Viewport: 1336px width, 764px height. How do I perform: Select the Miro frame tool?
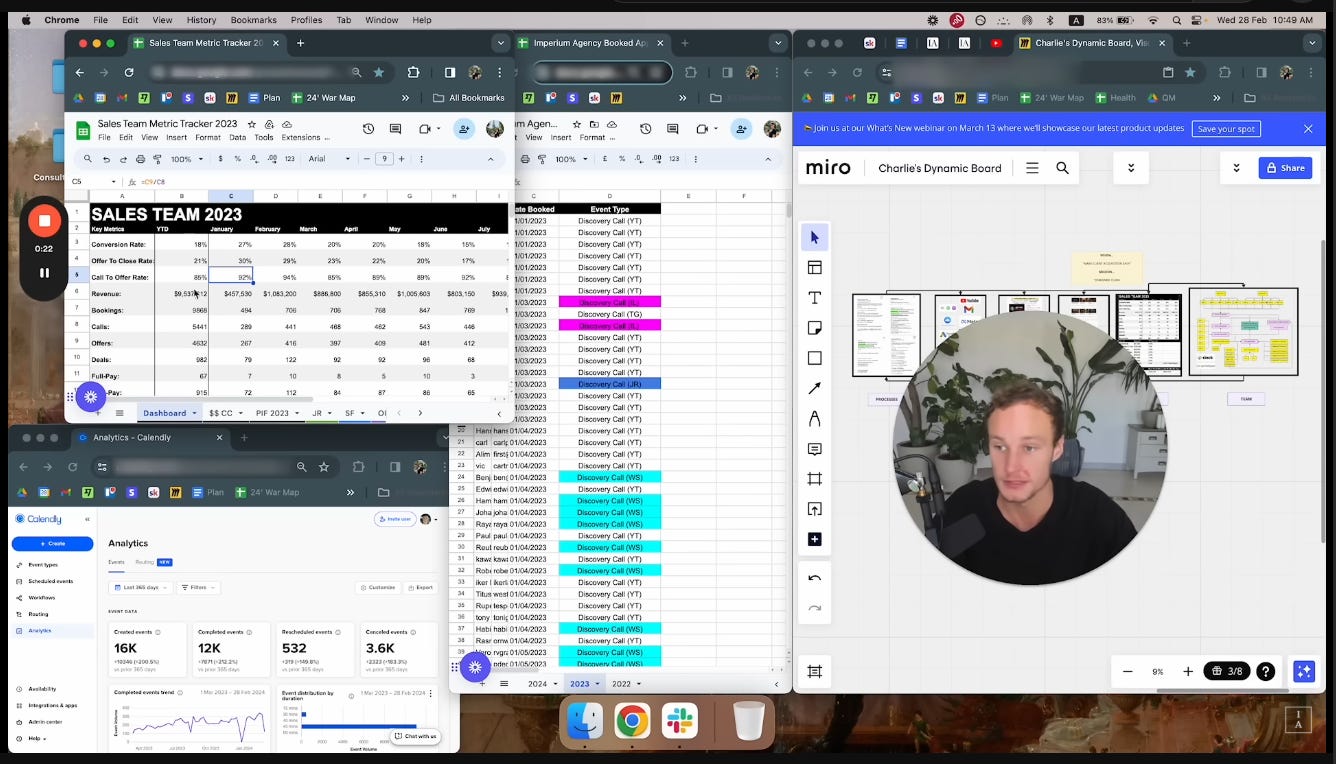814,479
